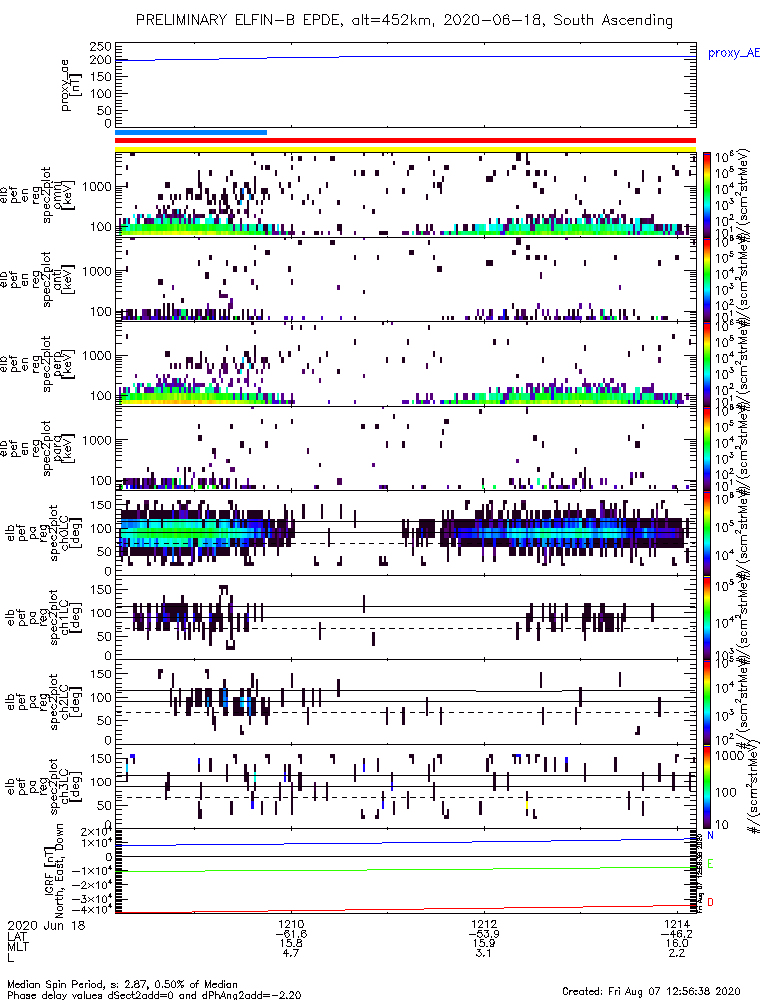775x1000 pixels.
Task: Click the LAT value '-53.9'
Action: pos(484,934)
